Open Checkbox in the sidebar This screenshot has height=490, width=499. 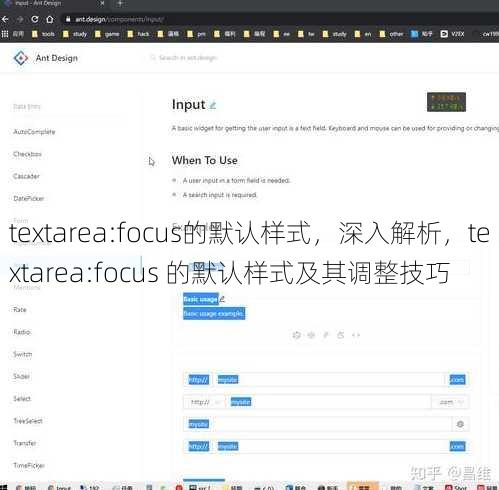pos(27,154)
